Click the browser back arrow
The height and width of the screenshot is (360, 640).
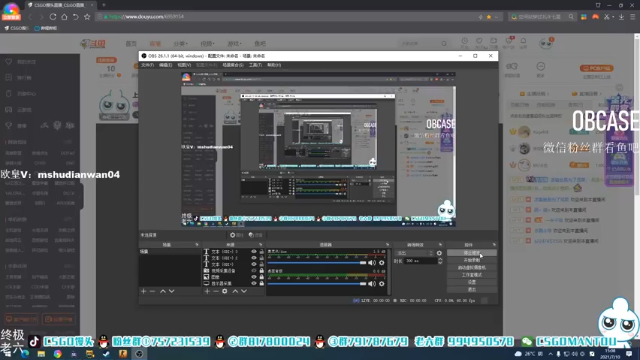pos(30,17)
